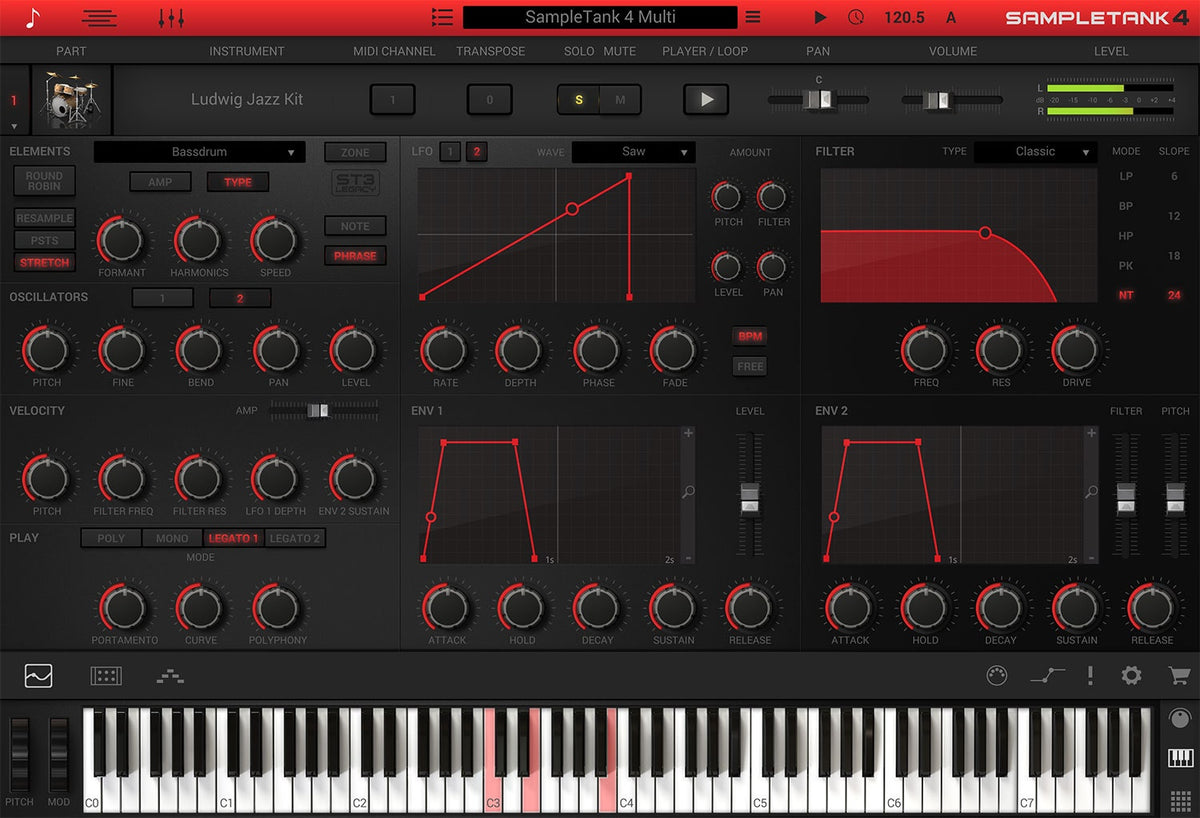Viewport: 1200px width, 818px height.
Task: Select MONO play mode
Action: pos(172,538)
